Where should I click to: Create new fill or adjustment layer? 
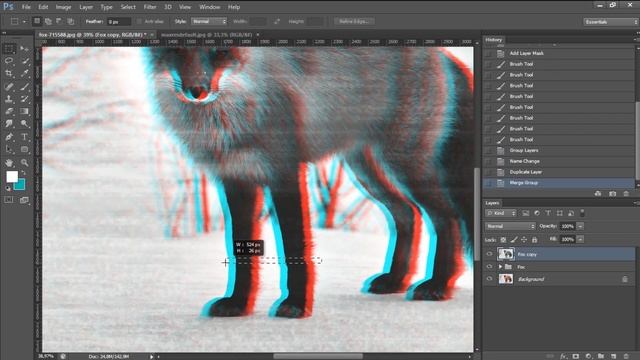tap(588, 356)
